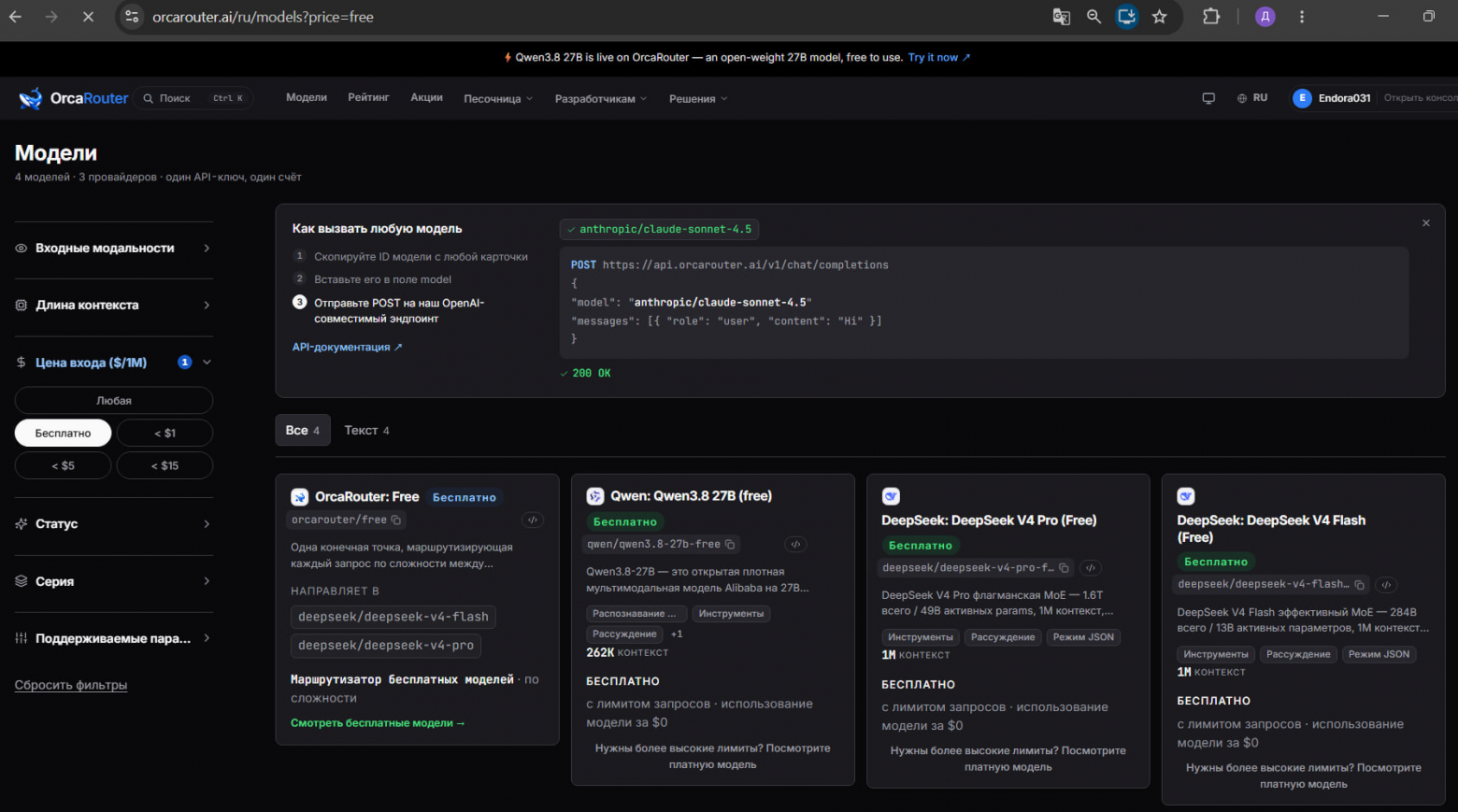Screen dimensions: 1458x812
Task: Click the browser address bar URL
Action: tap(264, 17)
